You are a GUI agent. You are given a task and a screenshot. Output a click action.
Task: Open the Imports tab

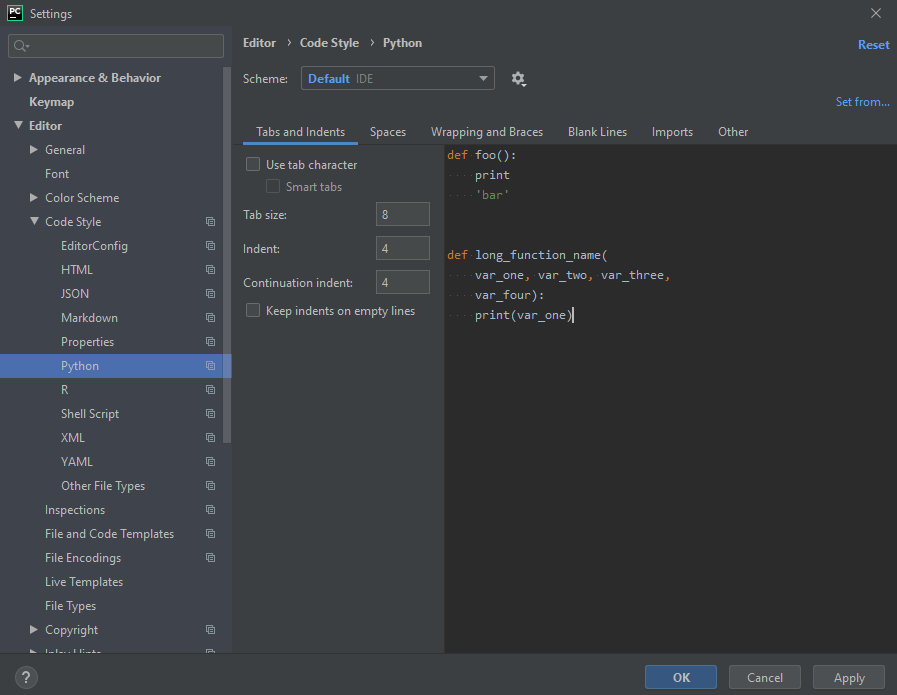tap(672, 132)
